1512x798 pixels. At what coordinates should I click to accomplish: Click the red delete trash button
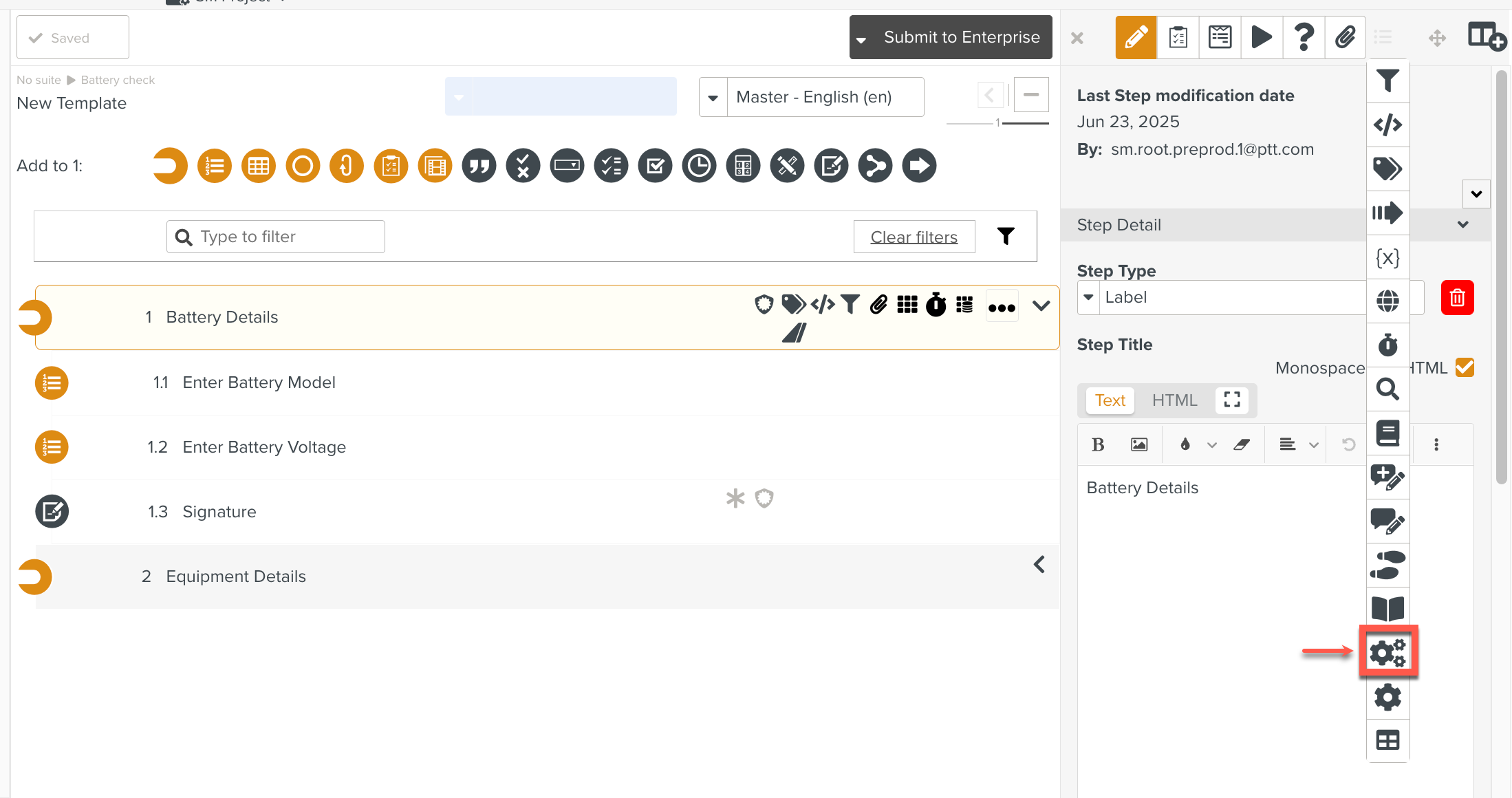coord(1457,298)
